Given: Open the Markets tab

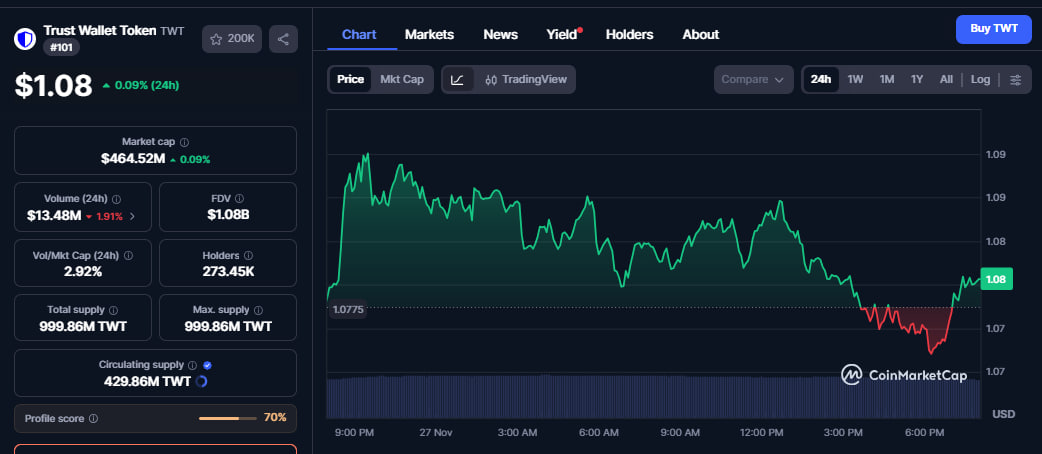Looking at the screenshot, I should click(429, 34).
